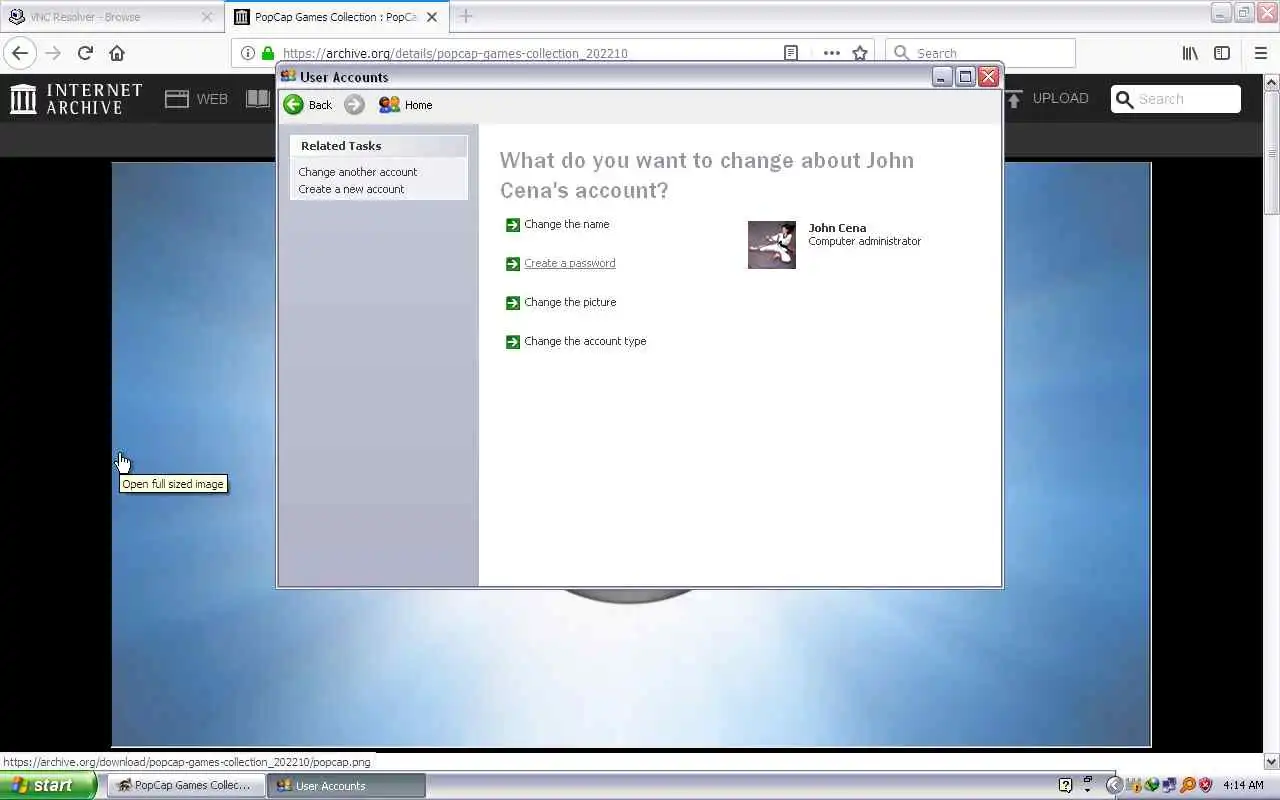This screenshot has width=1280, height=800.
Task: Choose Change another account in Related Tasks
Action: coord(357,172)
